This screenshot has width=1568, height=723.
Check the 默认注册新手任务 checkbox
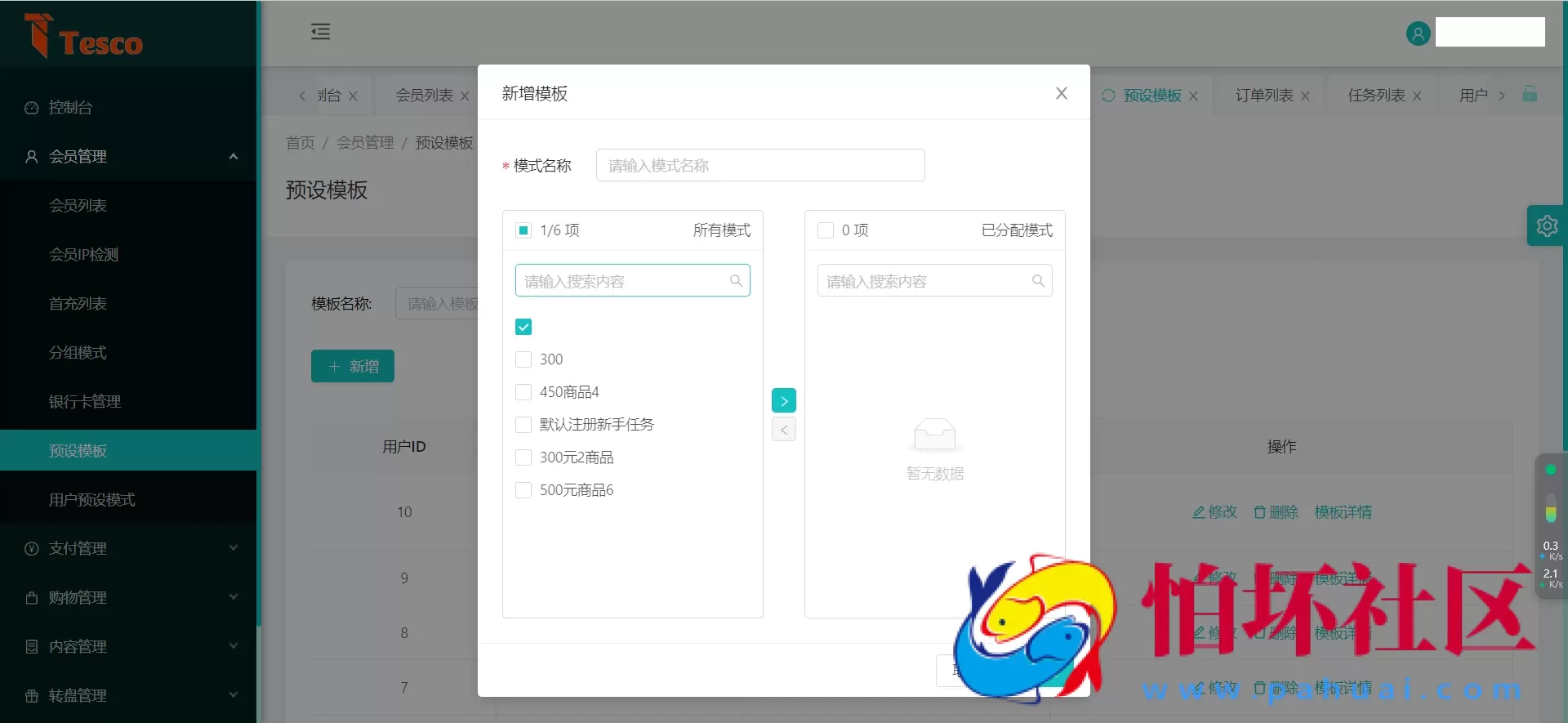click(x=523, y=425)
